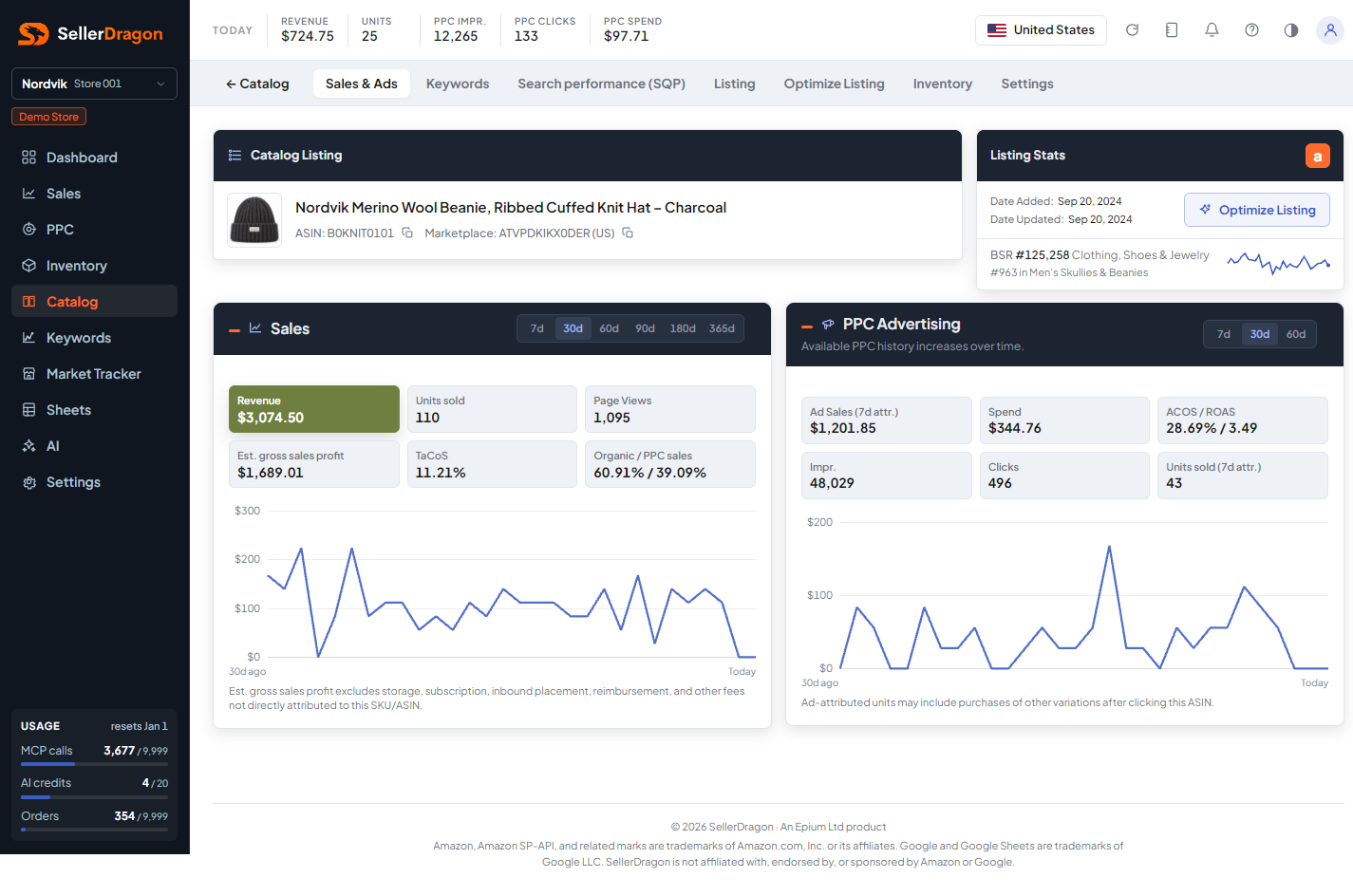Select 365d range in Sales panel
1353x896 pixels.
click(x=722, y=328)
